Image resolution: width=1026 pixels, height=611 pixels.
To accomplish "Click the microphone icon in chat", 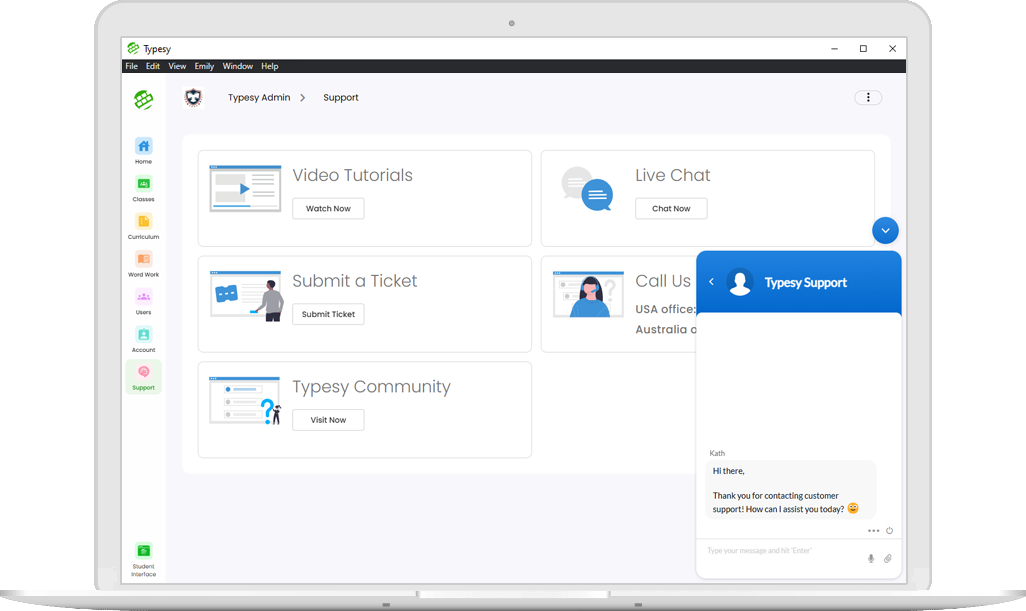I will [x=871, y=559].
